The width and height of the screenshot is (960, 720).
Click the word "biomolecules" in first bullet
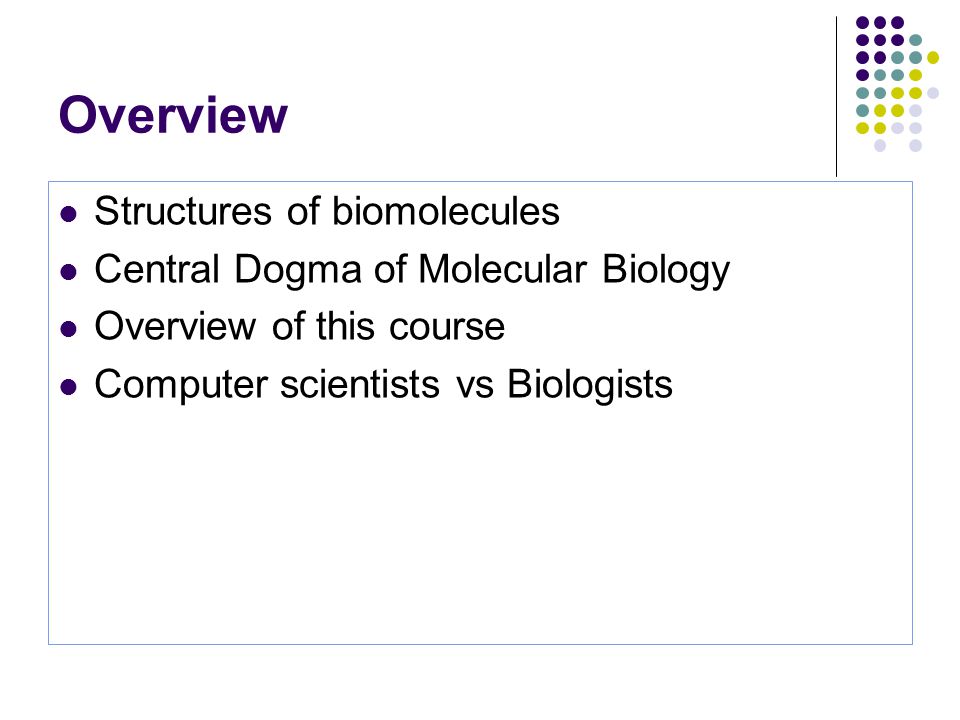pos(446,211)
